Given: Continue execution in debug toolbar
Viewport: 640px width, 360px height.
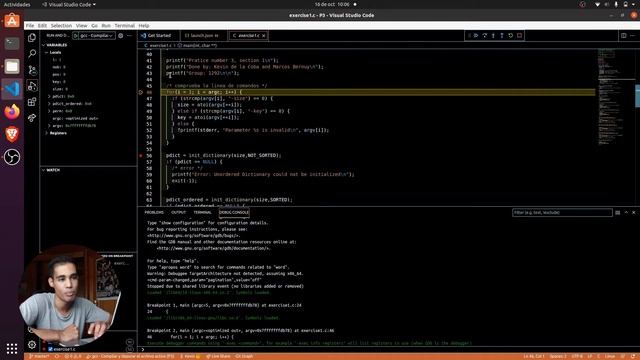Looking at the screenshot, I should pyautogui.click(x=476, y=36).
